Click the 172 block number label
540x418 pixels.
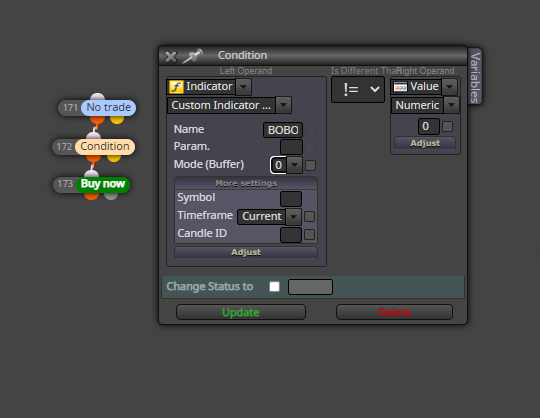tap(64, 147)
